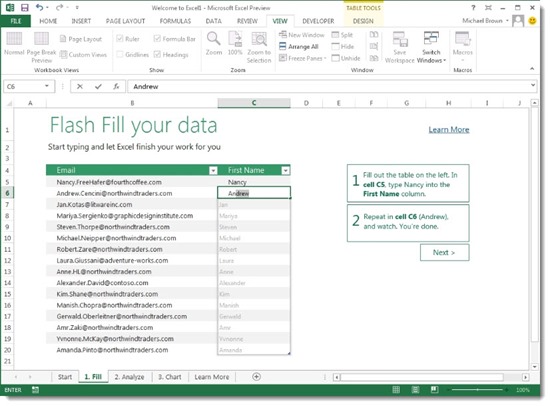Open First Name column filter dropdown
This screenshot has width=550, height=406.
coord(286,171)
